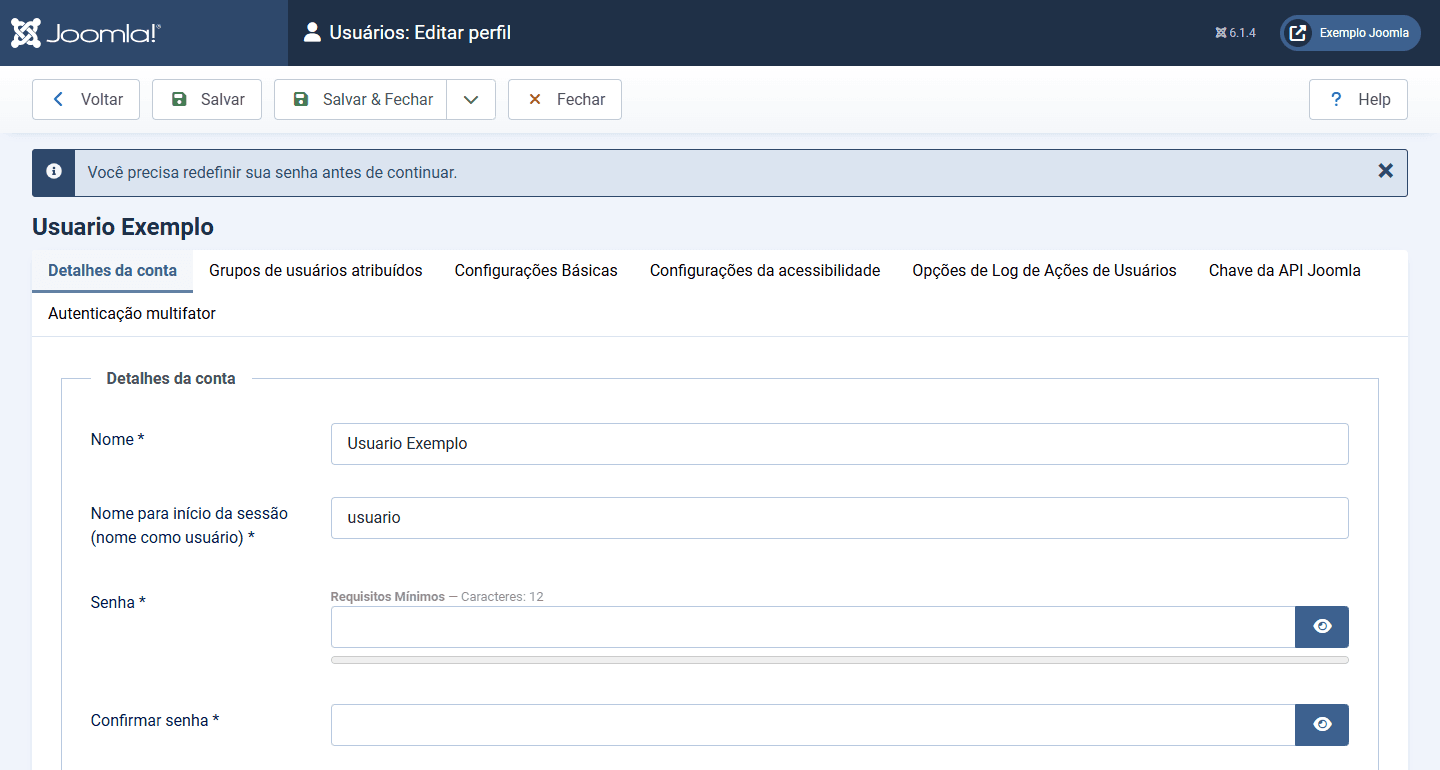Click the Detalhes da conta fieldset legend
Screen dimensions: 1440x770
tap(171, 379)
